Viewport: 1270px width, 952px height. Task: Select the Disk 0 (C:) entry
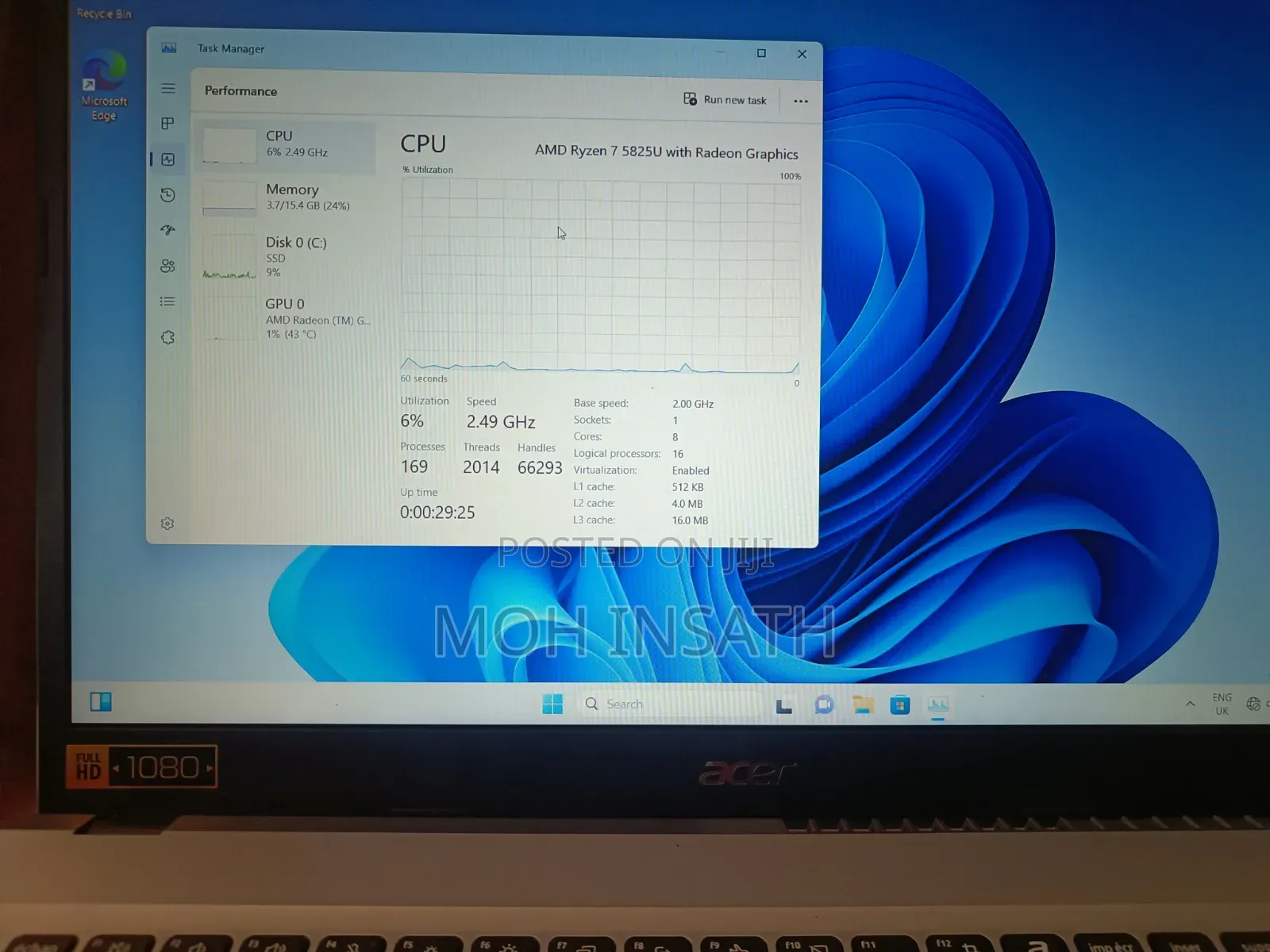point(286,256)
